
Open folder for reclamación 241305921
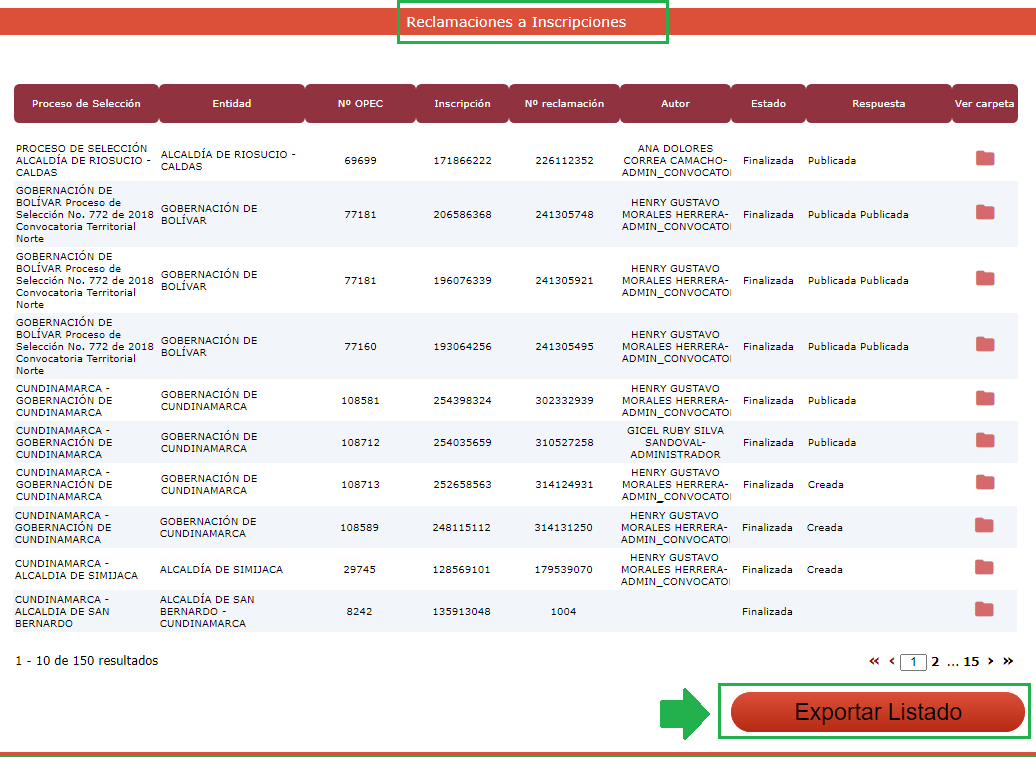coord(985,278)
